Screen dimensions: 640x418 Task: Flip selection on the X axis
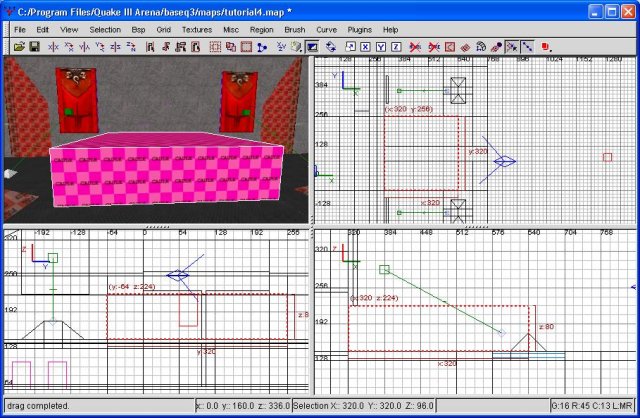(x=53, y=47)
